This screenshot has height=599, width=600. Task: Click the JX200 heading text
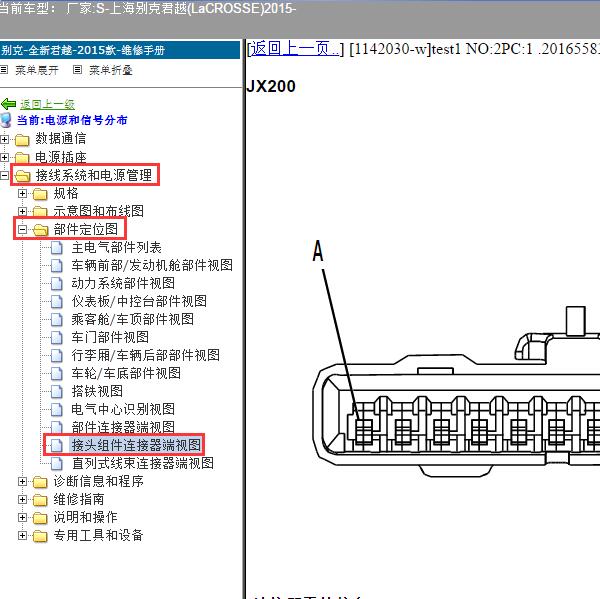click(271, 87)
